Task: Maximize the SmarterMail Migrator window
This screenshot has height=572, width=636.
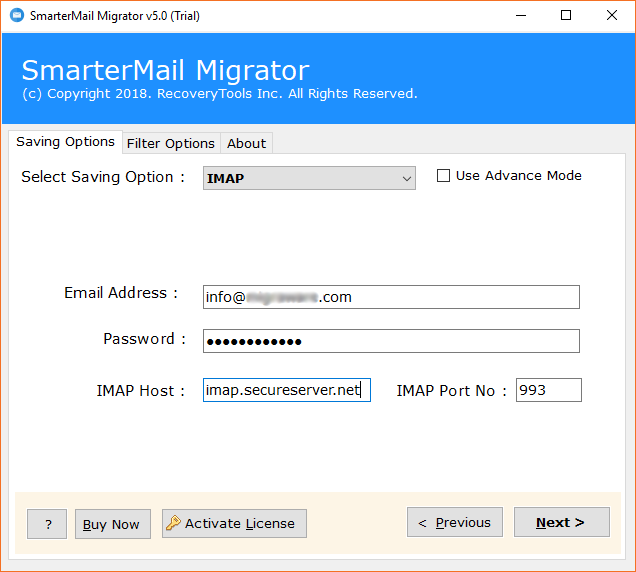Action: pyautogui.click(x=566, y=16)
